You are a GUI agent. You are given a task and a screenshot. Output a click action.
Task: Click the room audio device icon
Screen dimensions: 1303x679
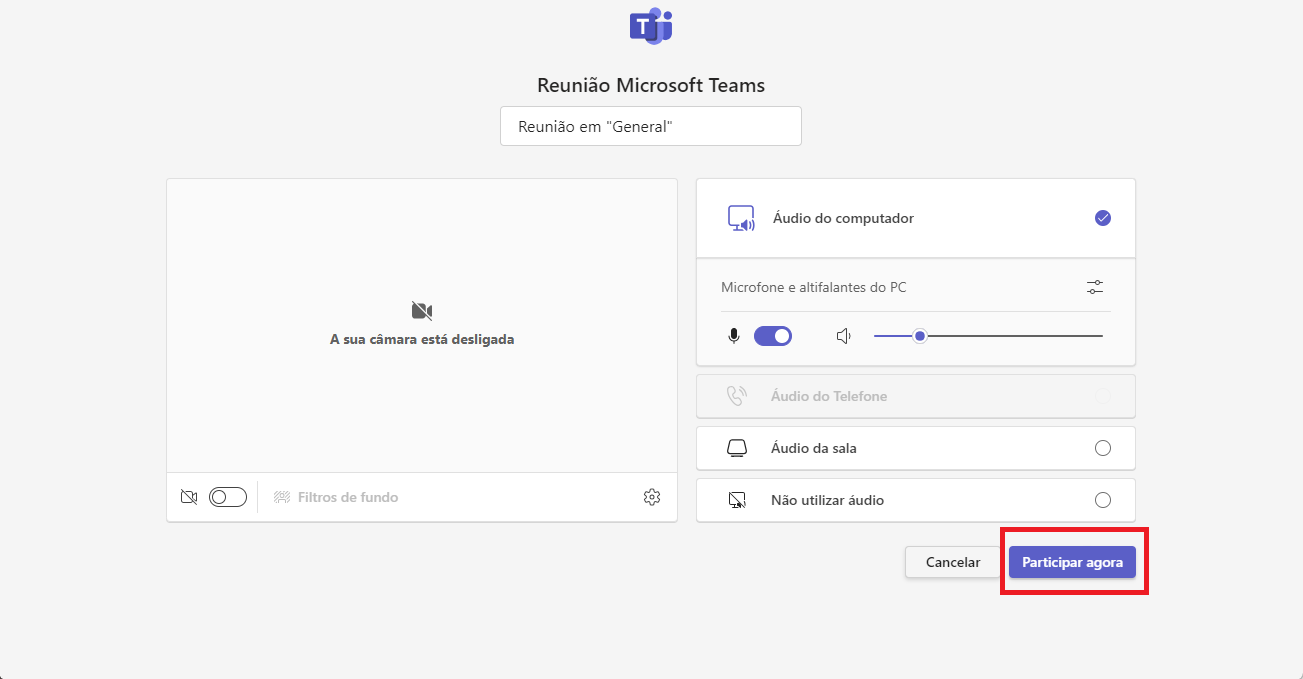737,448
